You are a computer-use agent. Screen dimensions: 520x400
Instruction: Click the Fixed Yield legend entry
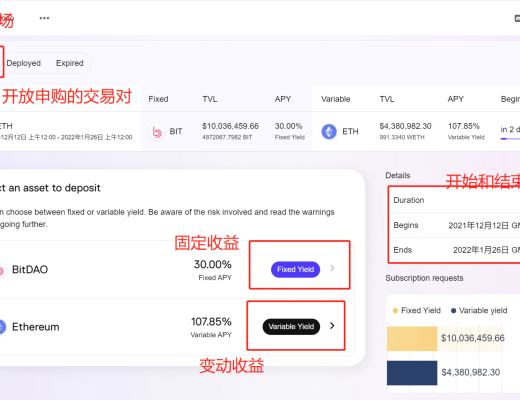point(417,310)
